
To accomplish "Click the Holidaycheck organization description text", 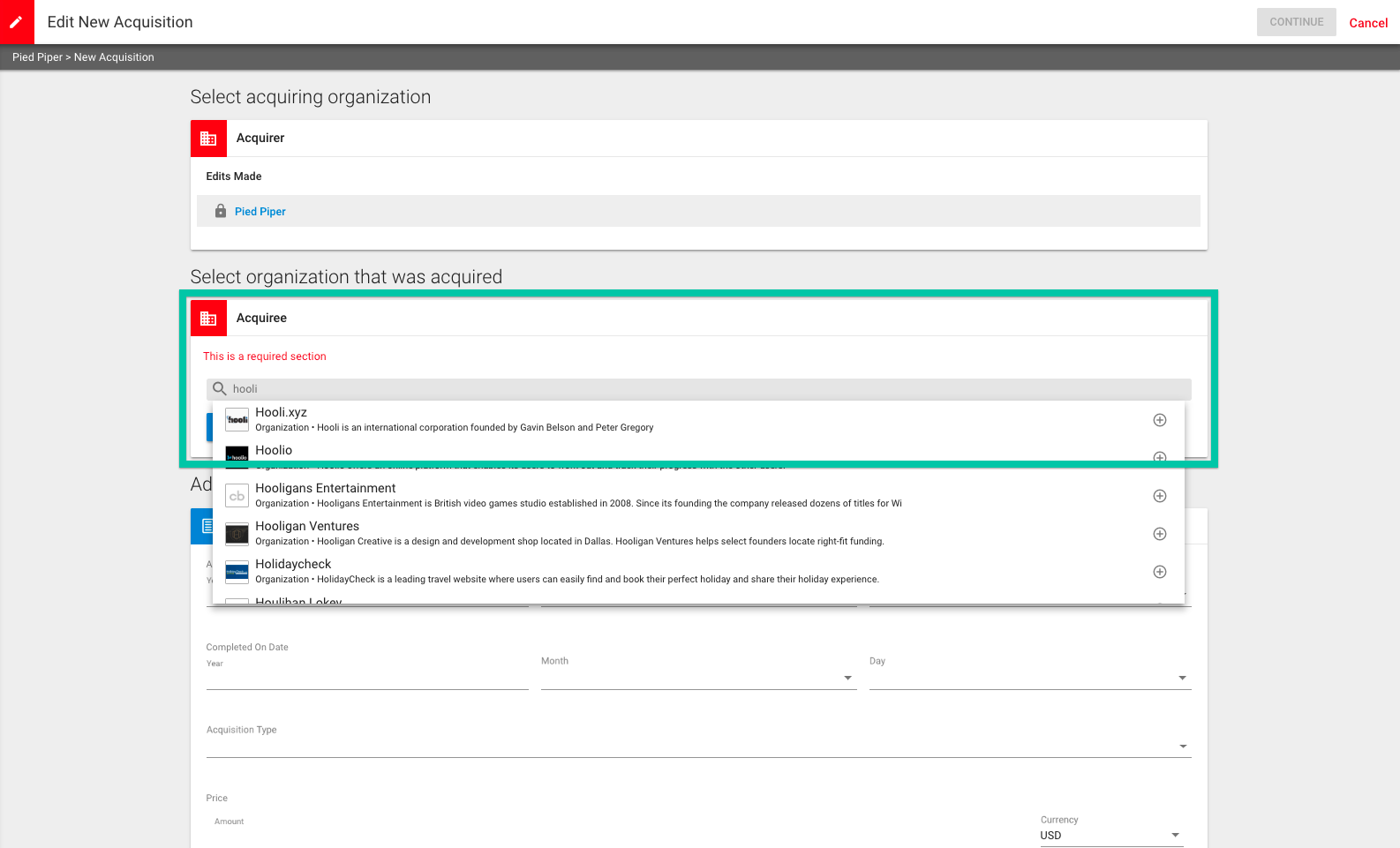I will click(568, 580).
